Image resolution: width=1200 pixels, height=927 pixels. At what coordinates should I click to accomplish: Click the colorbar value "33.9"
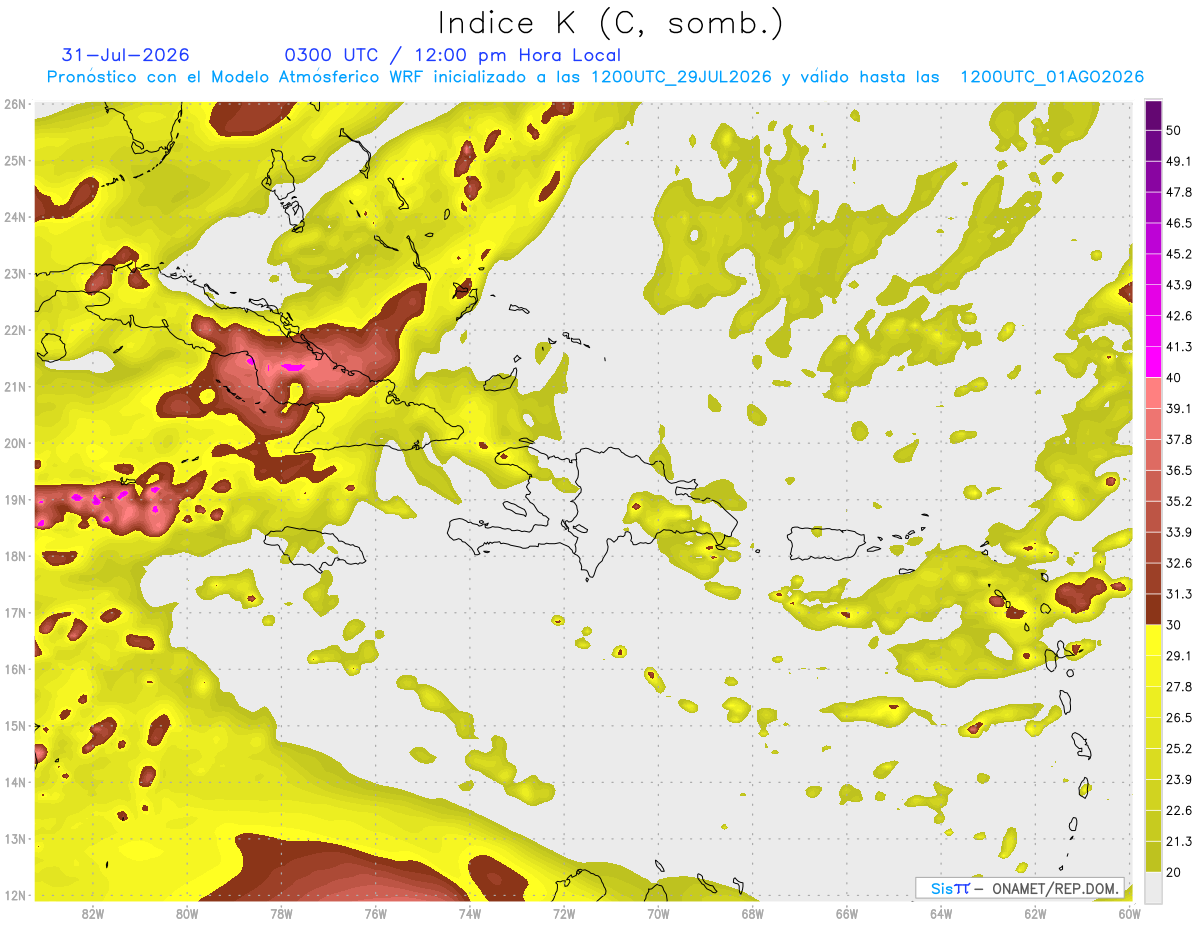1178,532
